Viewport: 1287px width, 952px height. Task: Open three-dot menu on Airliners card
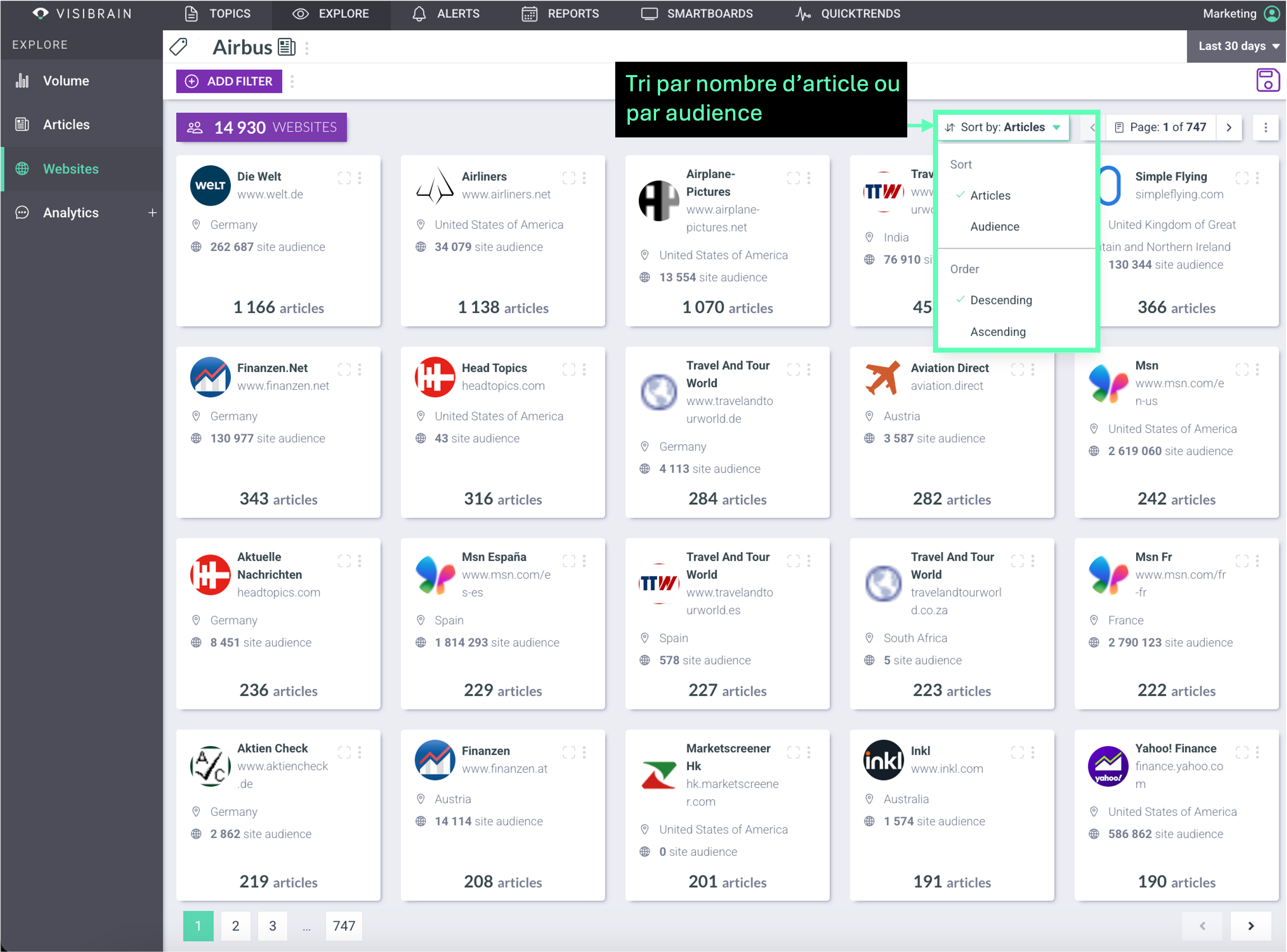pos(584,178)
